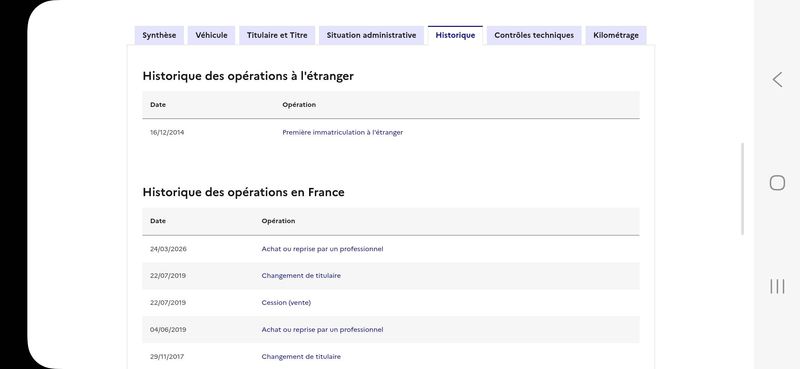Select the Historique tab
Image resolution: width=800 pixels, height=369 pixels.
455,35
